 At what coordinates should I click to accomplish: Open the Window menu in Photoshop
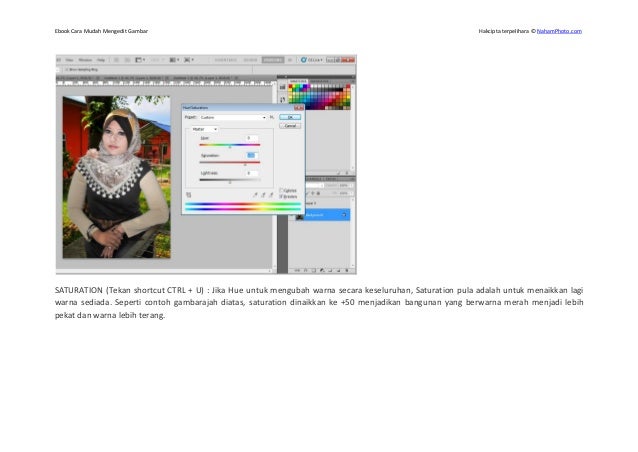(x=85, y=60)
